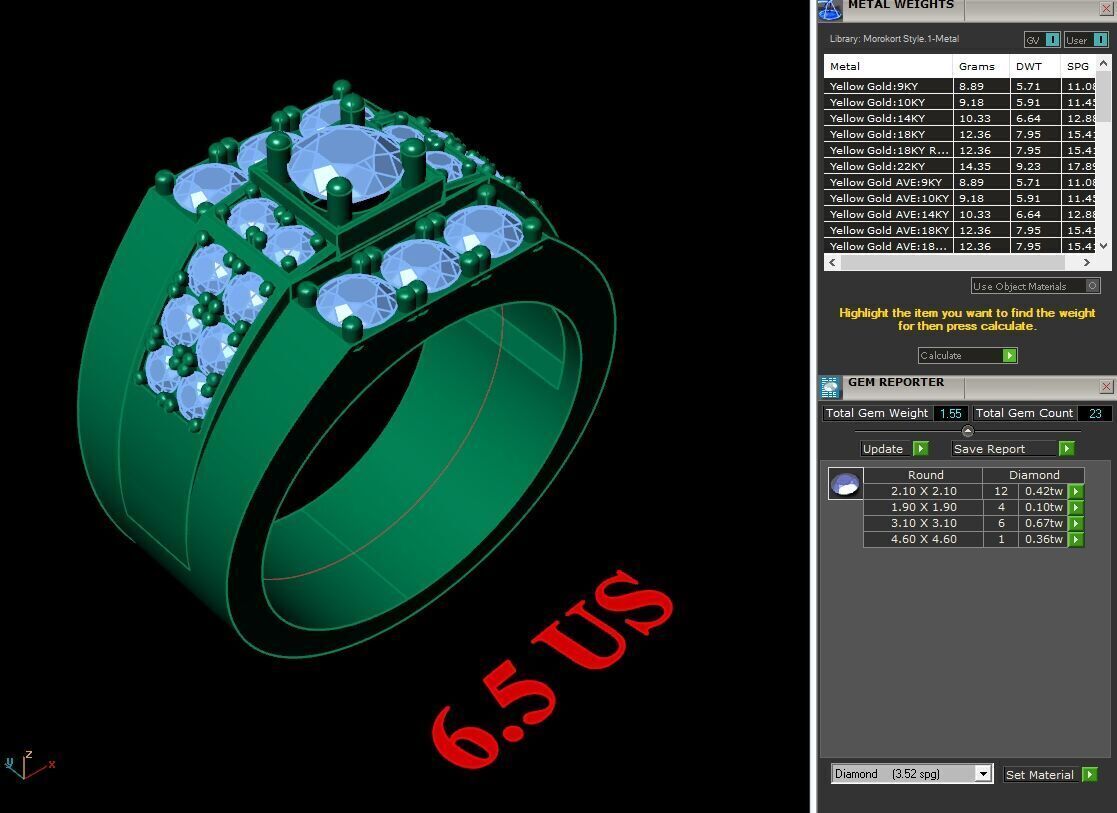Viewport: 1117px width, 813px height.
Task: Click the 3.10 X 3.10 gem size cell
Action: pyautogui.click(x=923, y=524)
